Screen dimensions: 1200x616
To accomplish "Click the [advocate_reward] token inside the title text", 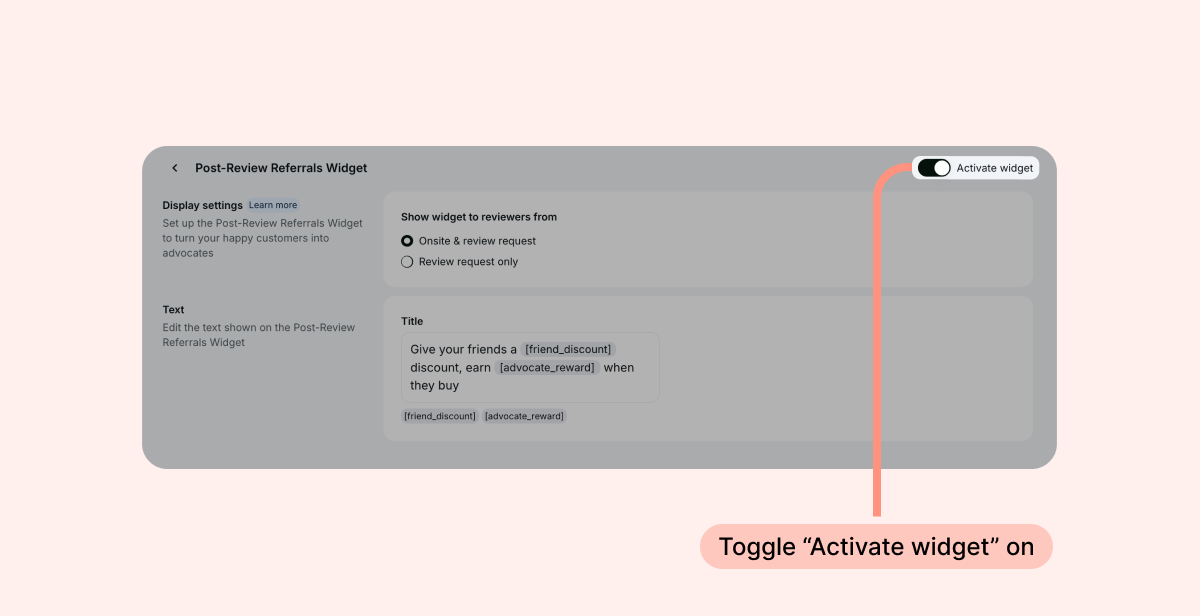I will pyautogui.click(x=547, y=367).
